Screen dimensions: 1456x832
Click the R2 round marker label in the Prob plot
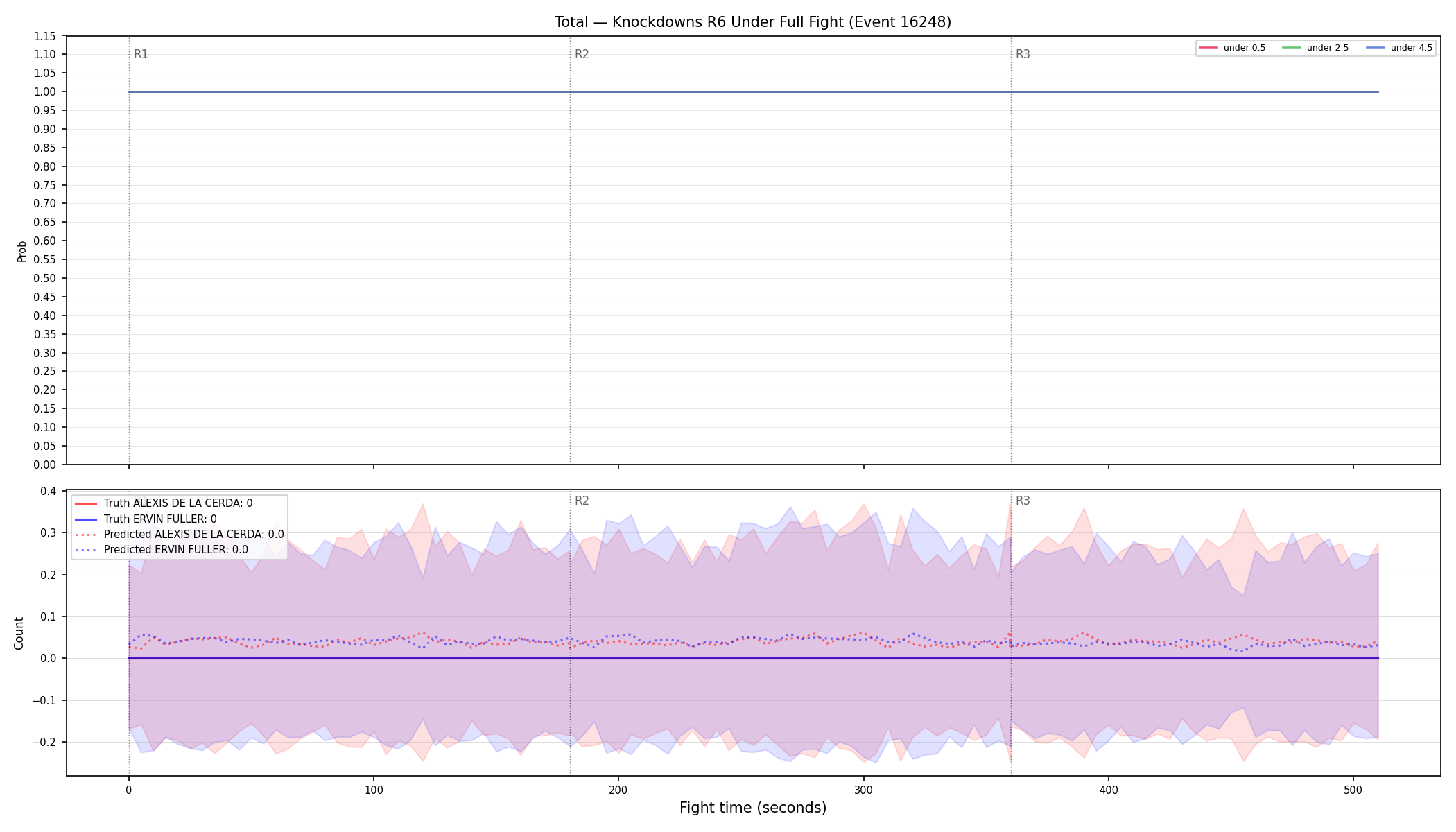[x=582, y=54]
